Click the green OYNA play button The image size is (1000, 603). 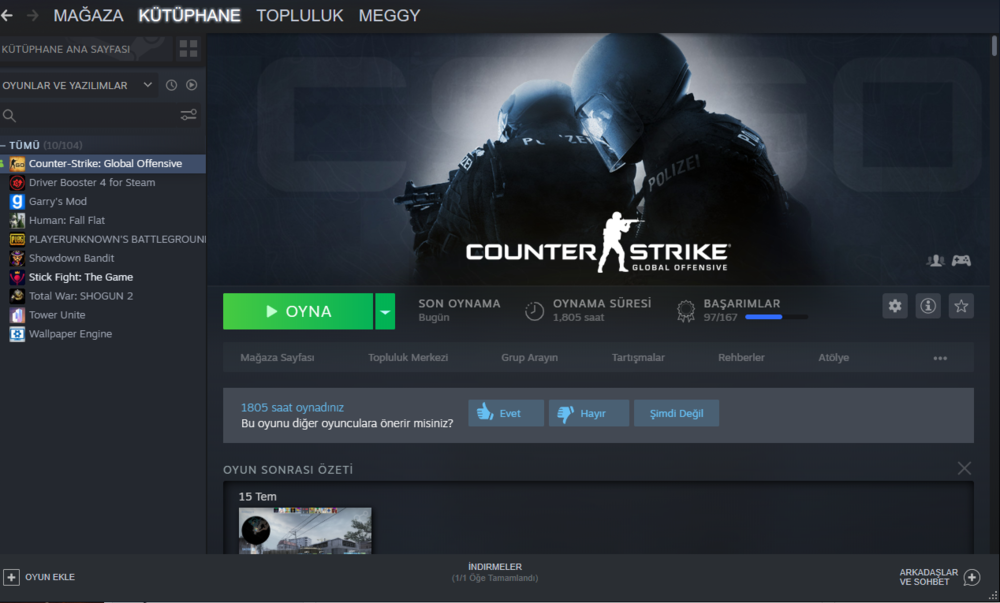coord(298,312)
